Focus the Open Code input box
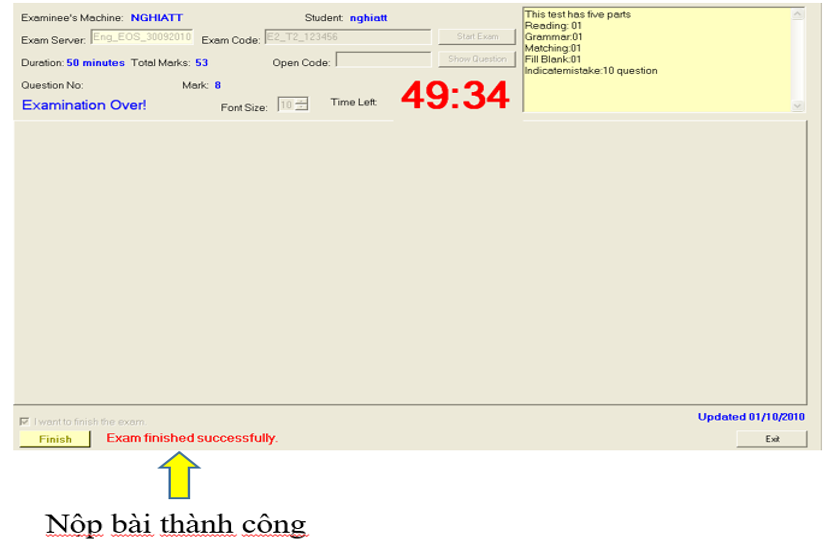Screen dimensions: 834x550 pyautogui.click(x=383, y=60)
